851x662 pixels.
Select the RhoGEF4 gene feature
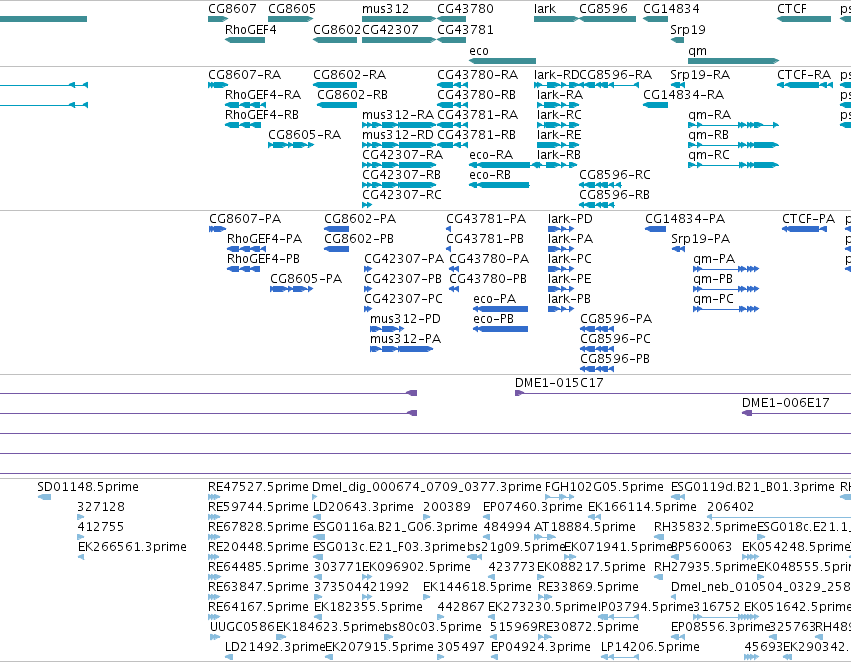tap(245, 40)
